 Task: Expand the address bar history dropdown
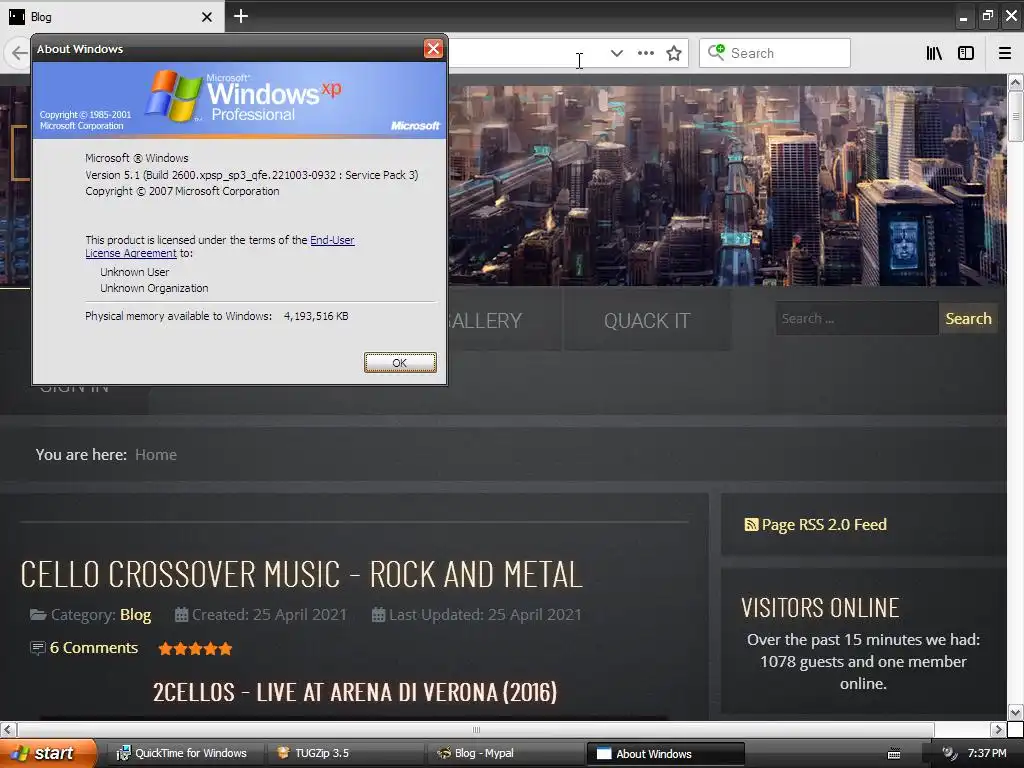(616, 53)
